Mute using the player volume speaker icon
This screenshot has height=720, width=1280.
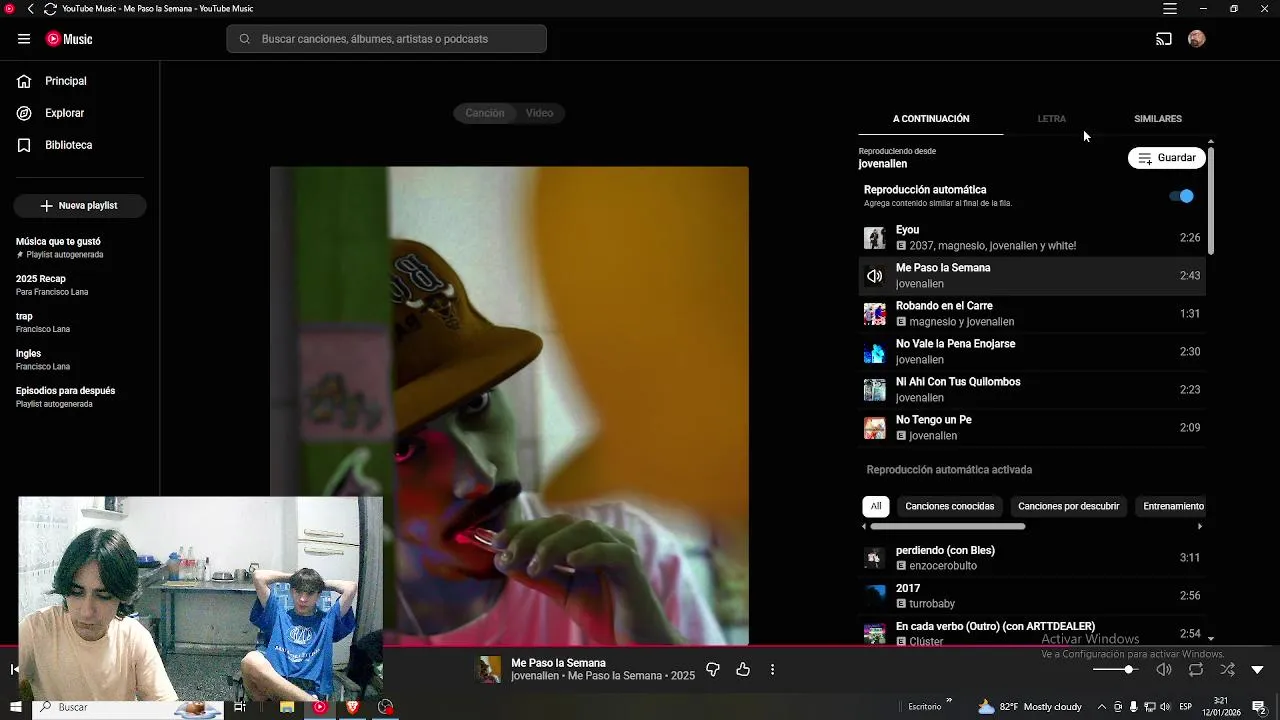pyautogui.click(x=1164, y=669)
